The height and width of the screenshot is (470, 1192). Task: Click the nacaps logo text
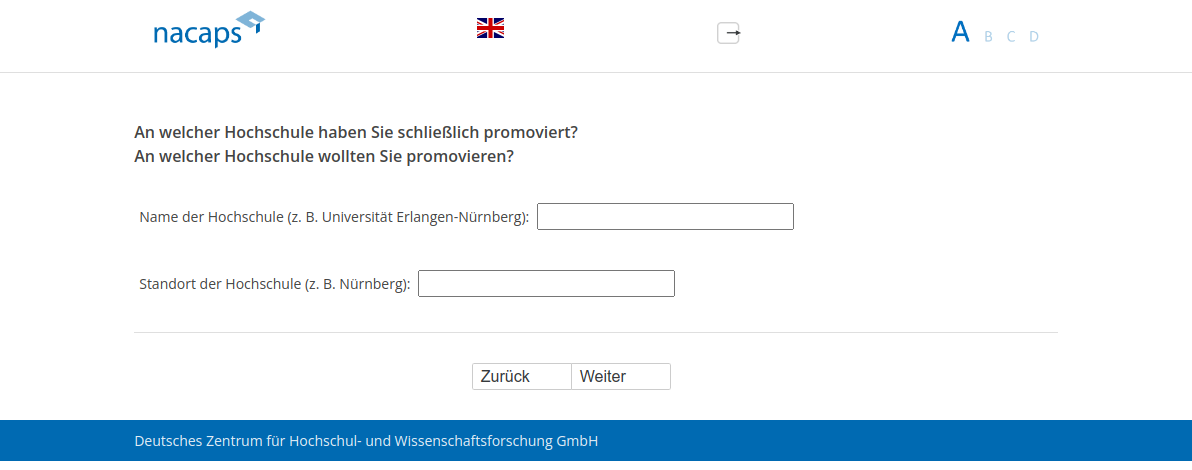tap(197, 35)
